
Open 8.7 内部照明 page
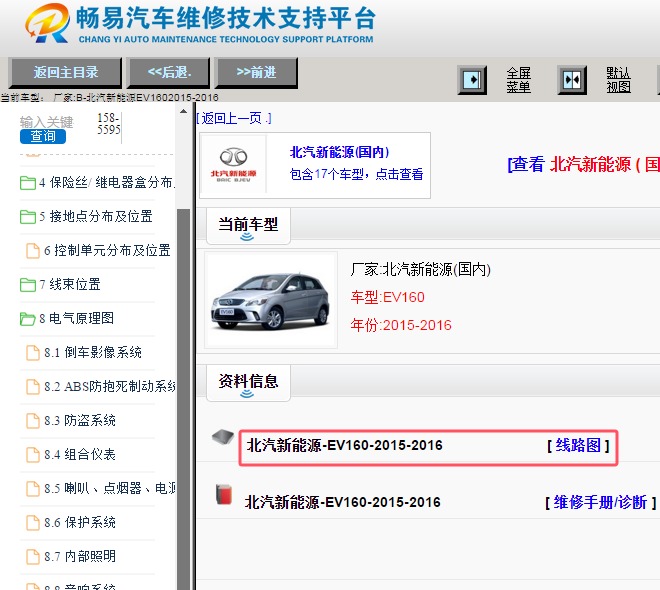[80, 557]
